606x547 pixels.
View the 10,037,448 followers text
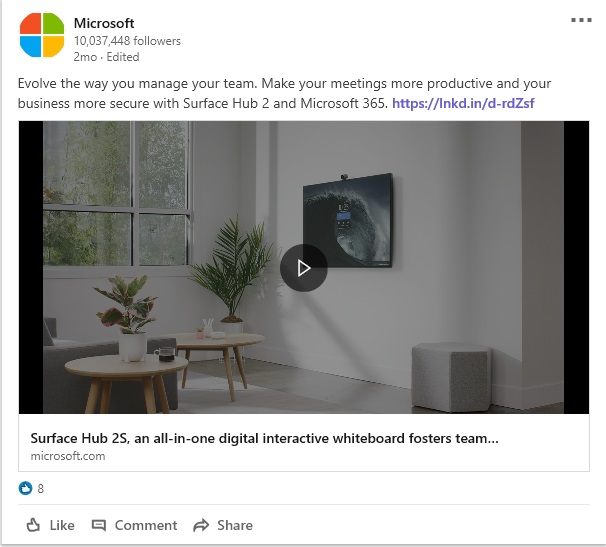point(127,41)
